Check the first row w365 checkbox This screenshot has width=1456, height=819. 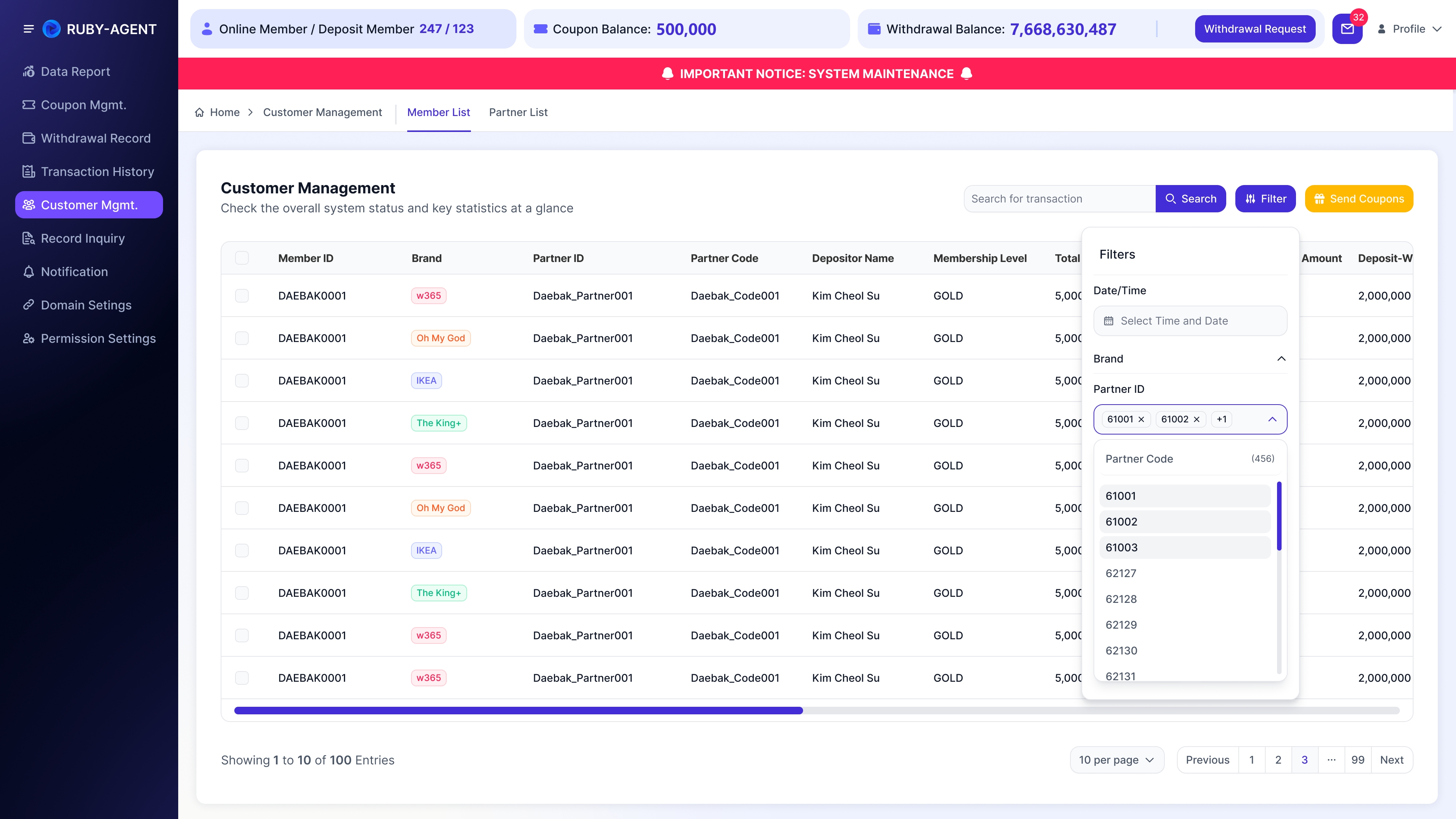(242, 296)
